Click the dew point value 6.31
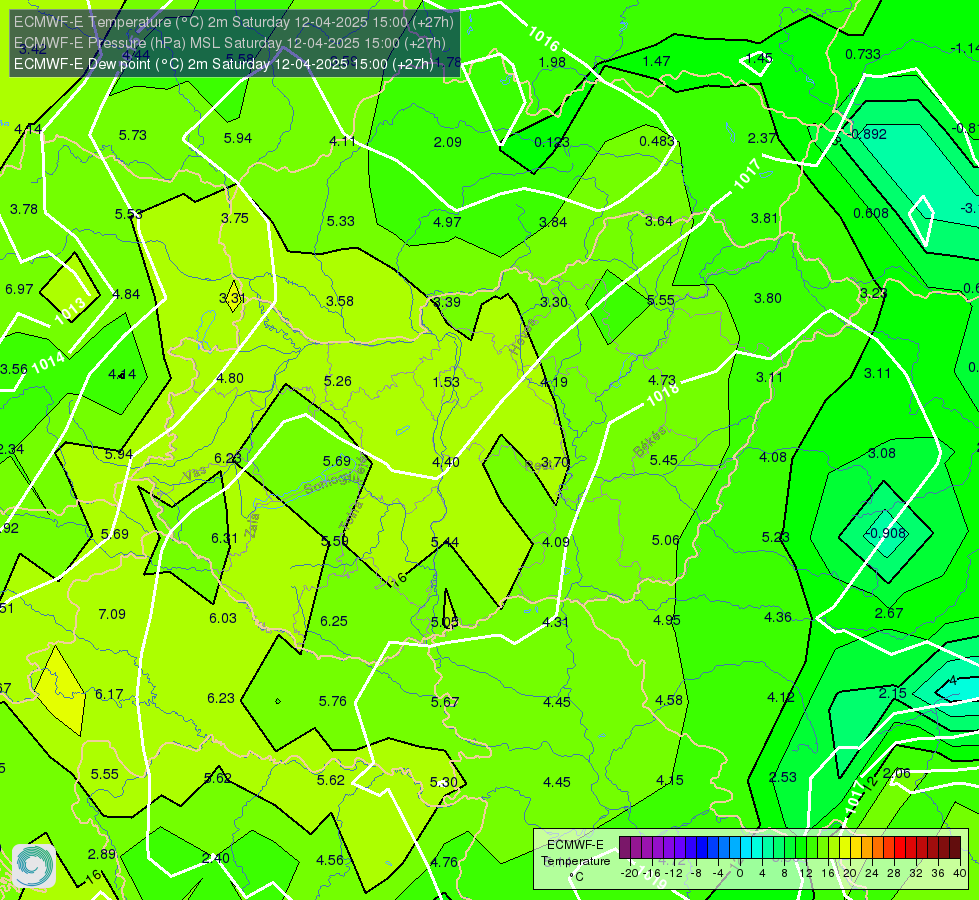The height and width of the screenshot is (900, 979). [x=224, y=538]
